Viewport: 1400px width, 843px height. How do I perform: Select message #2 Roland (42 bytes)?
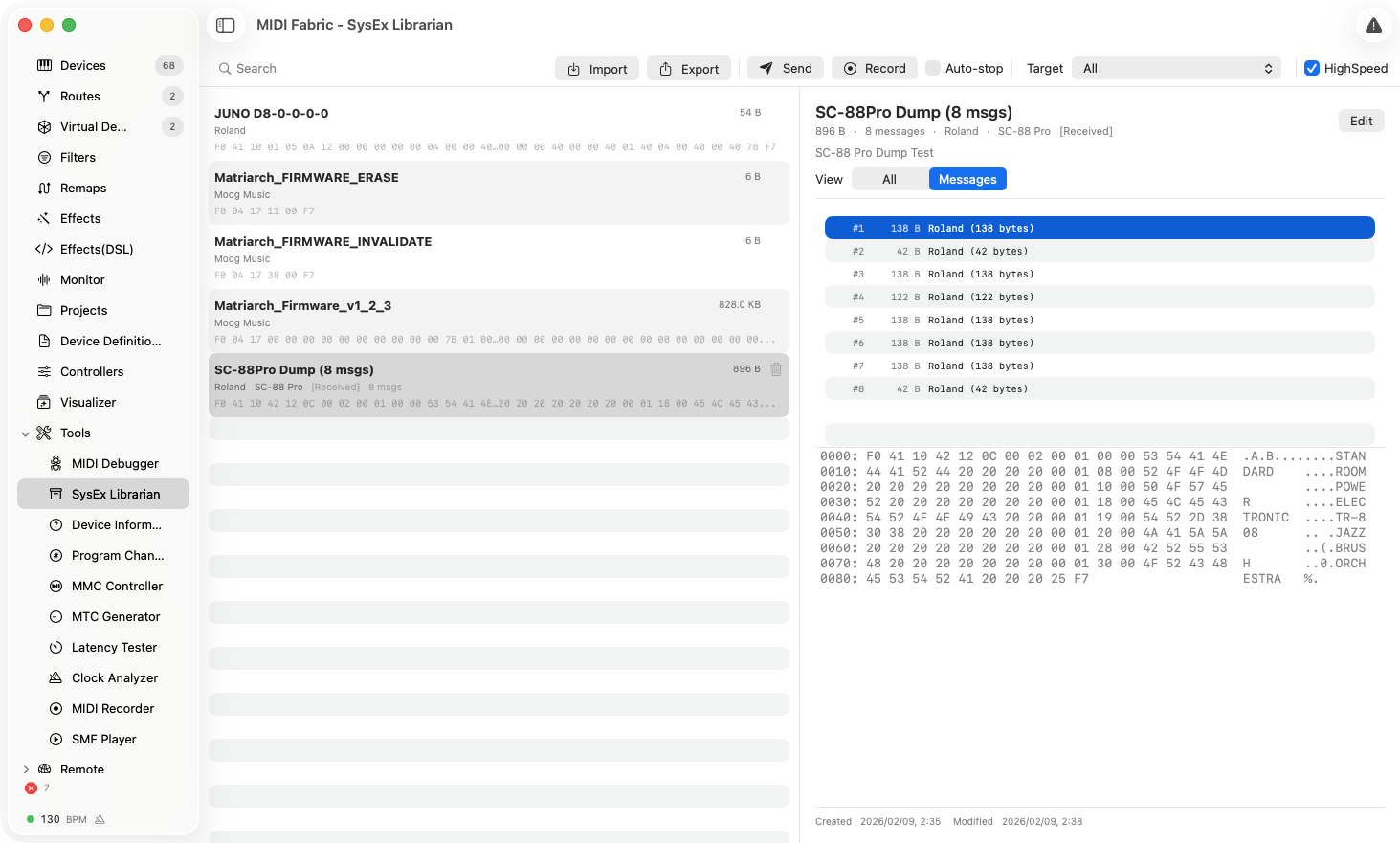(1100, 251)
